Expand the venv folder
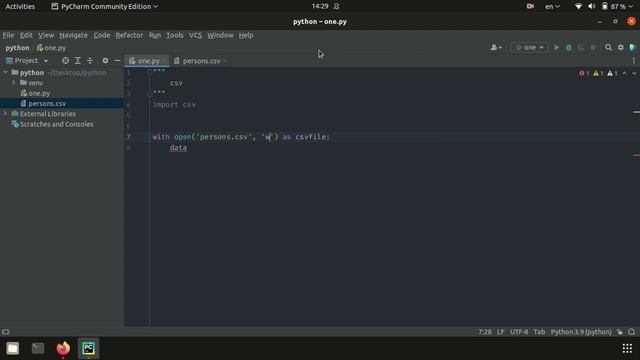This screenshot has width=640, height=360. 13,83
